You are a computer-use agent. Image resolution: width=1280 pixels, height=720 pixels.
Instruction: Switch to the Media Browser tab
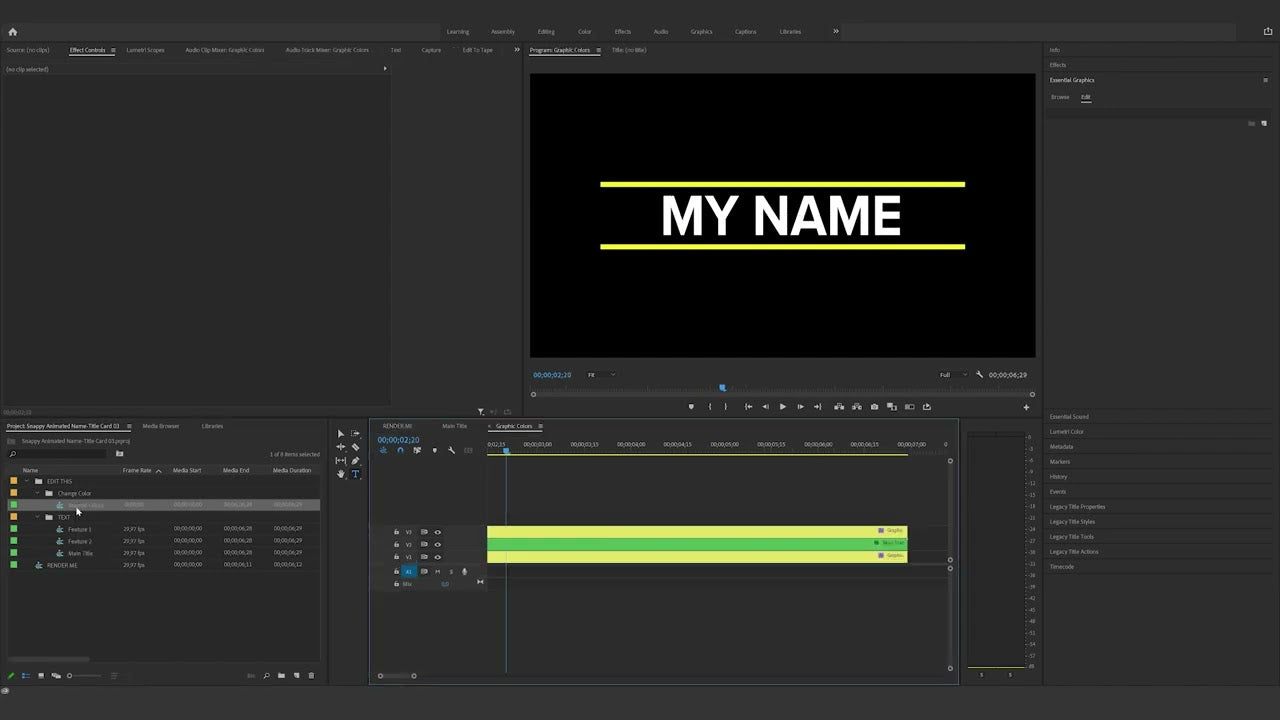[x=160, y=426]
